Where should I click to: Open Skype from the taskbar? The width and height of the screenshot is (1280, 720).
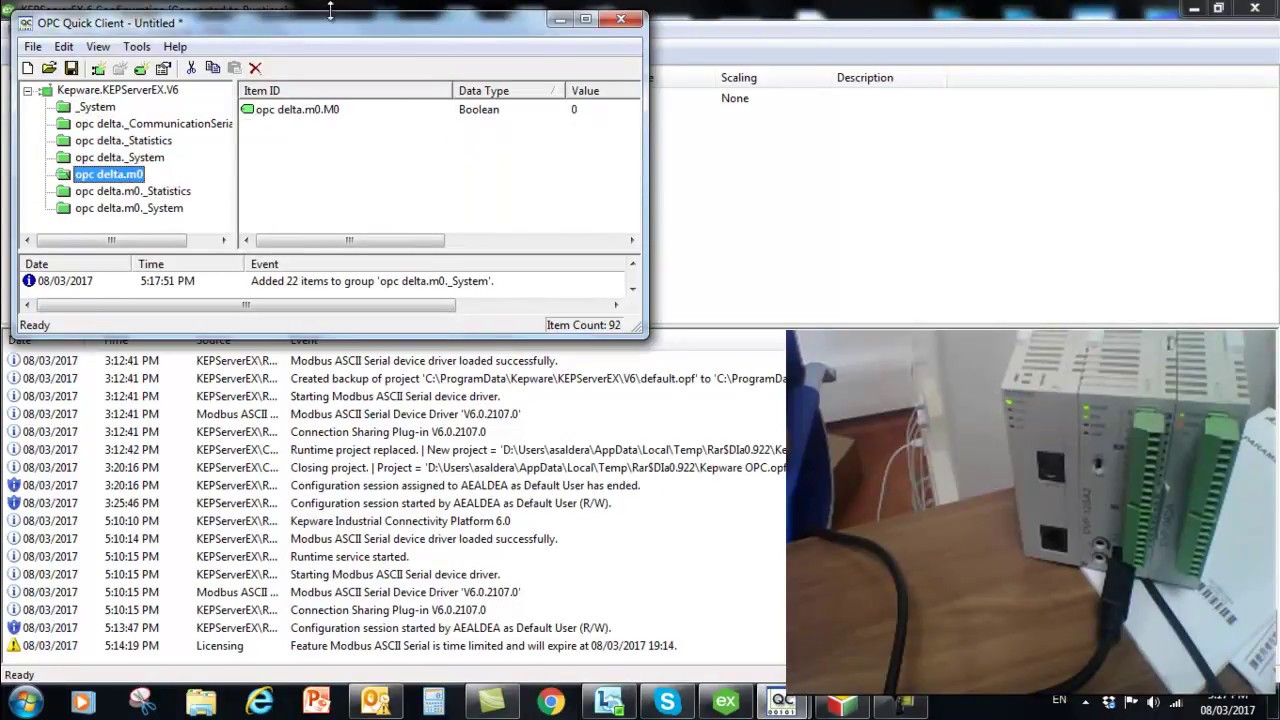[x=667, y=702]
